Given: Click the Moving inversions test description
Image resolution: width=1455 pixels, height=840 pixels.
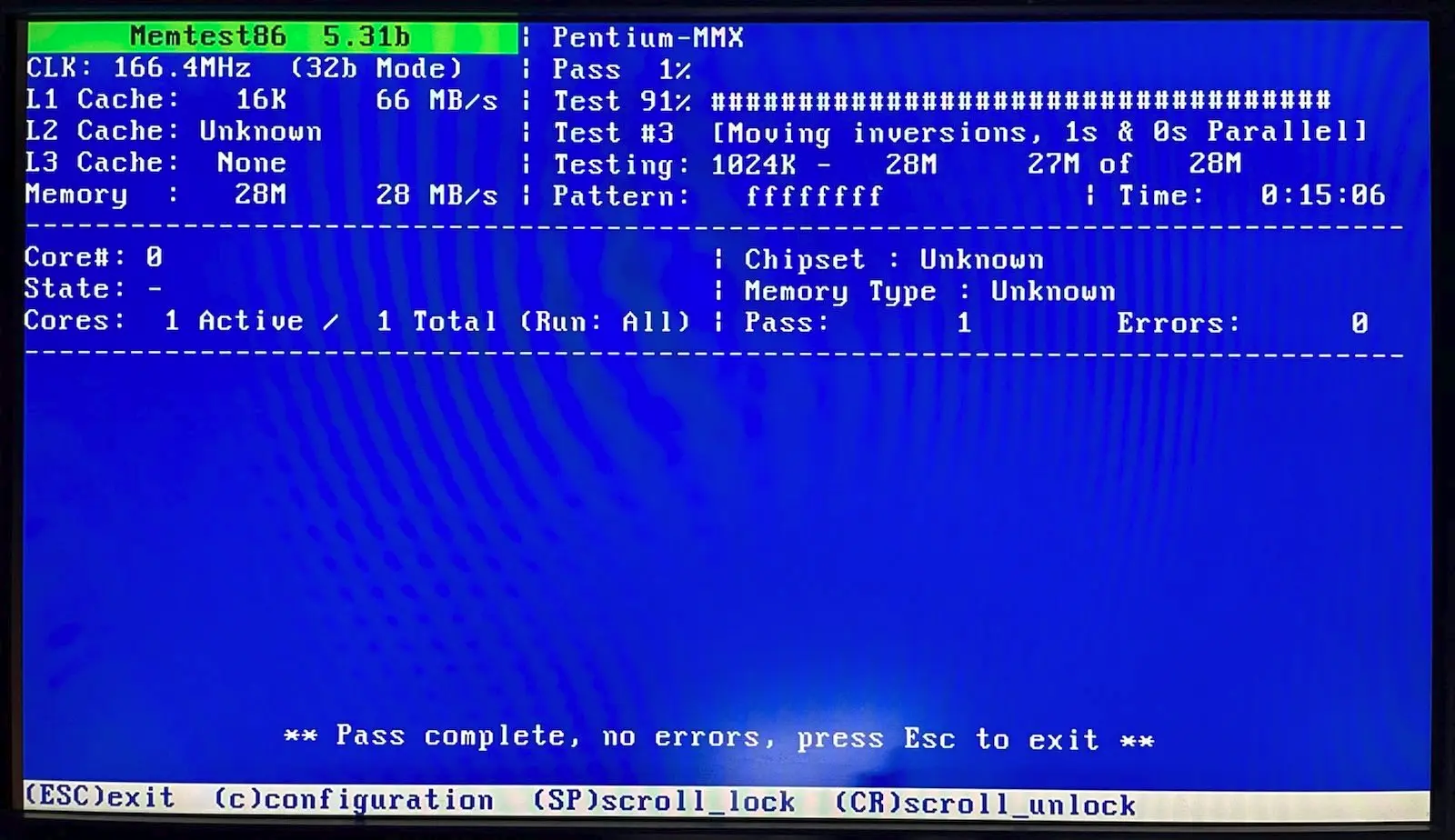Looking at the screenshot, I should [x=1039, y=133].
